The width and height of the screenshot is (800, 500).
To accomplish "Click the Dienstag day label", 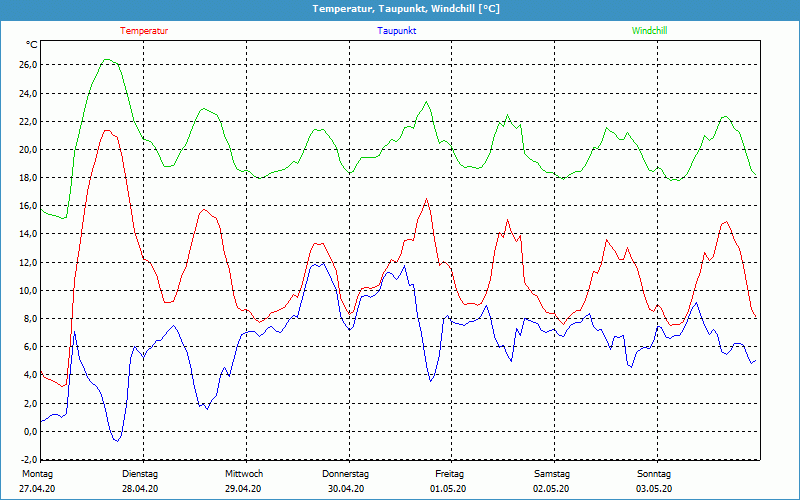I will 140,474.
